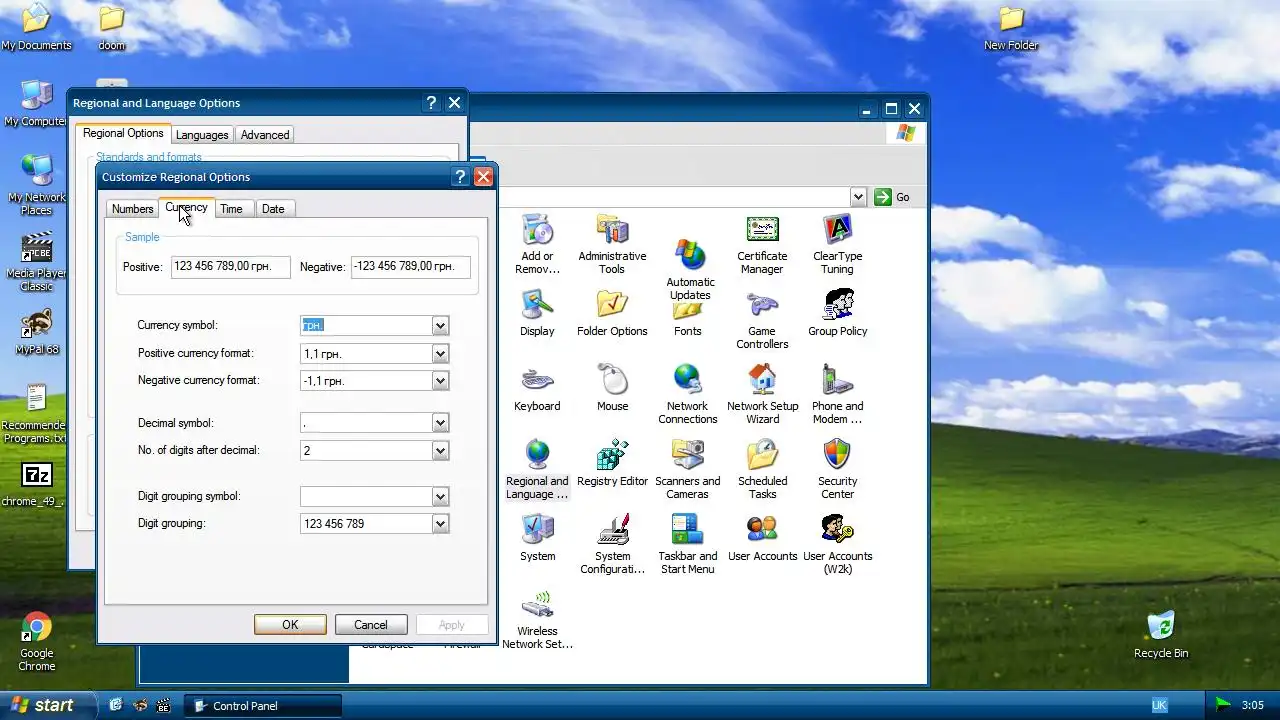
Task: Click Cancel in Customize Regional Options
Action: pyautogui.click(x=370, y=625)
